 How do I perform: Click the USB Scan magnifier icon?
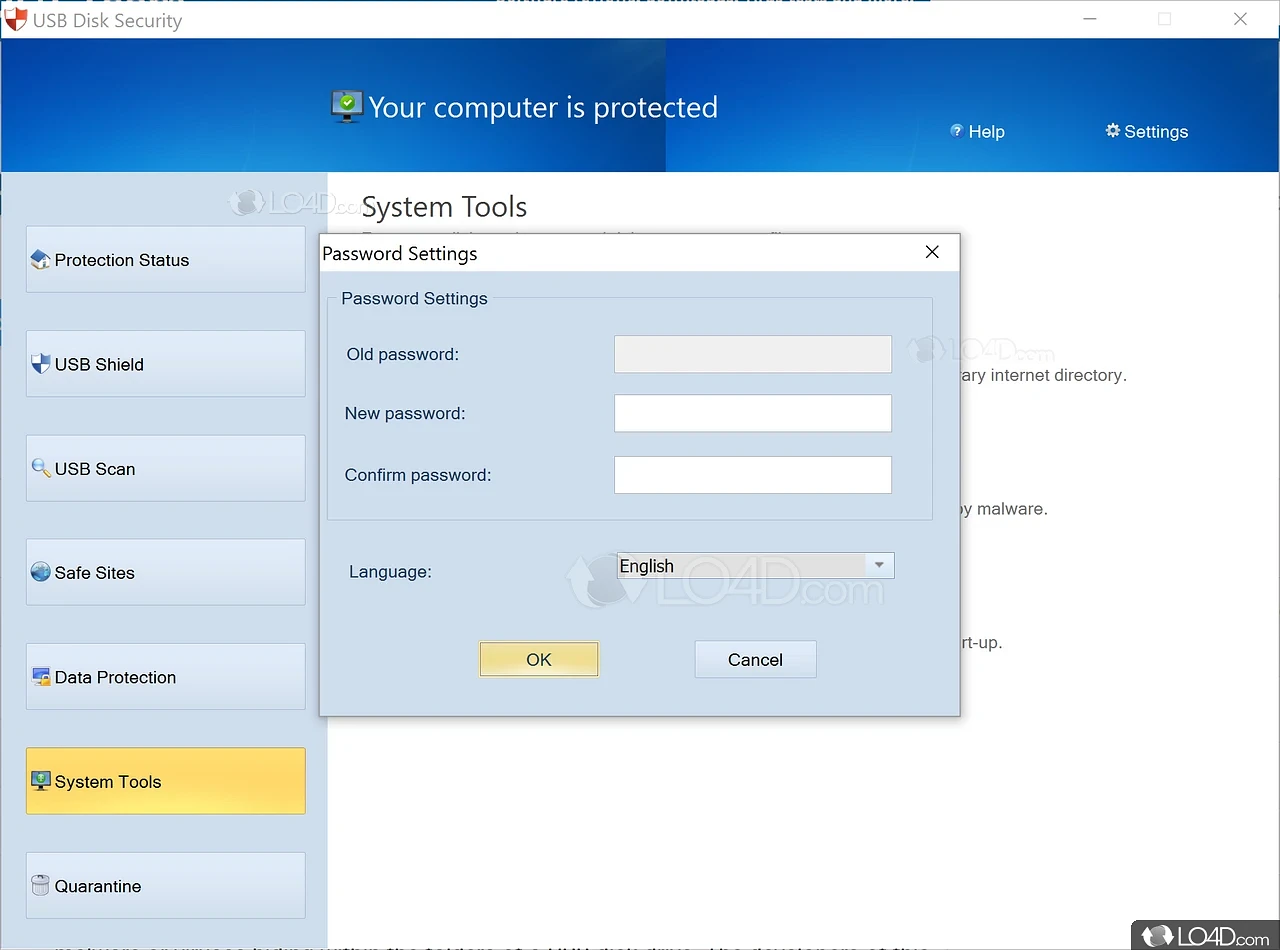coord(40,468)
